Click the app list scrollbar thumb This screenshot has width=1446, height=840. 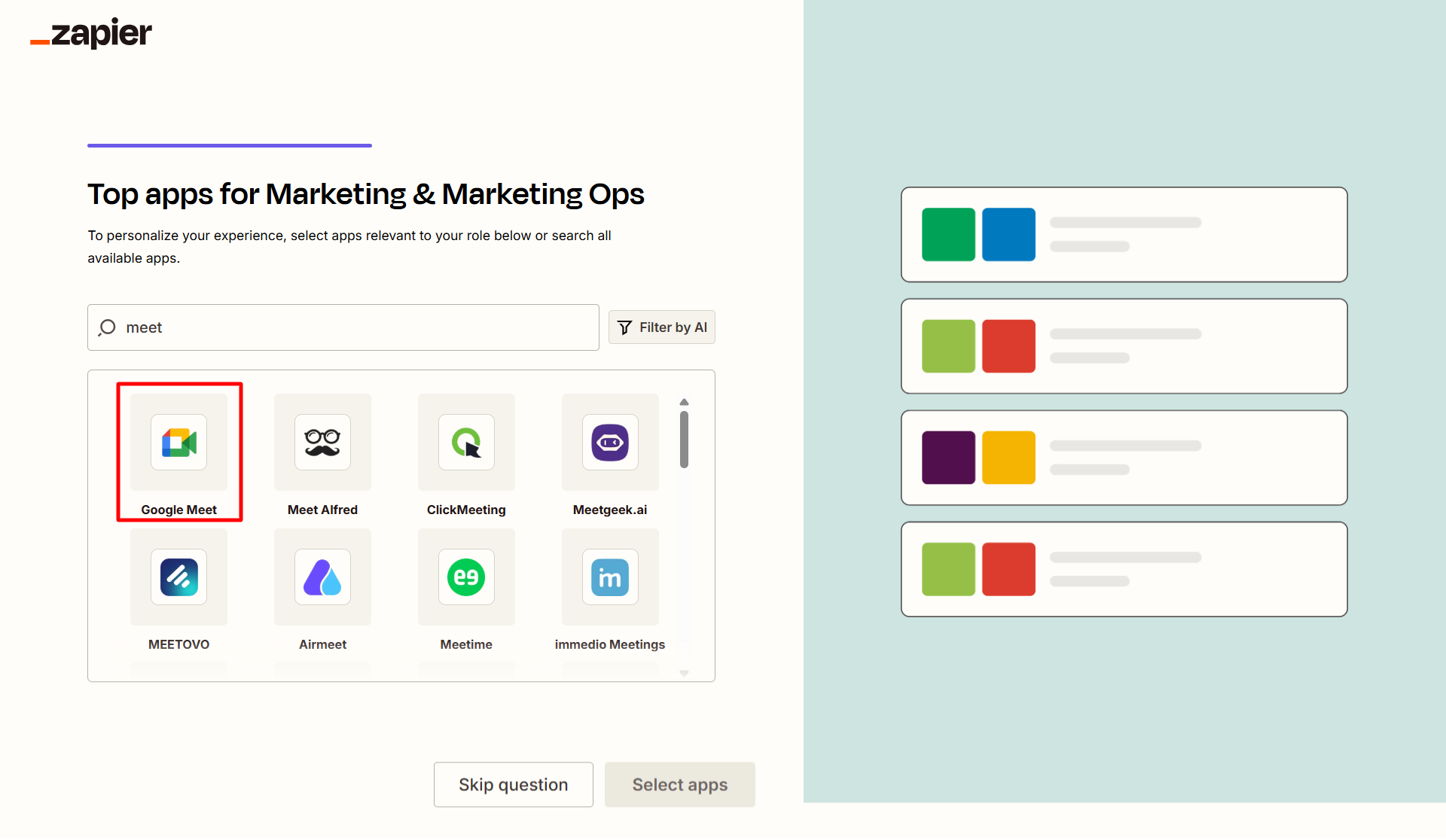pyautogui.click(x=684, y=439)
